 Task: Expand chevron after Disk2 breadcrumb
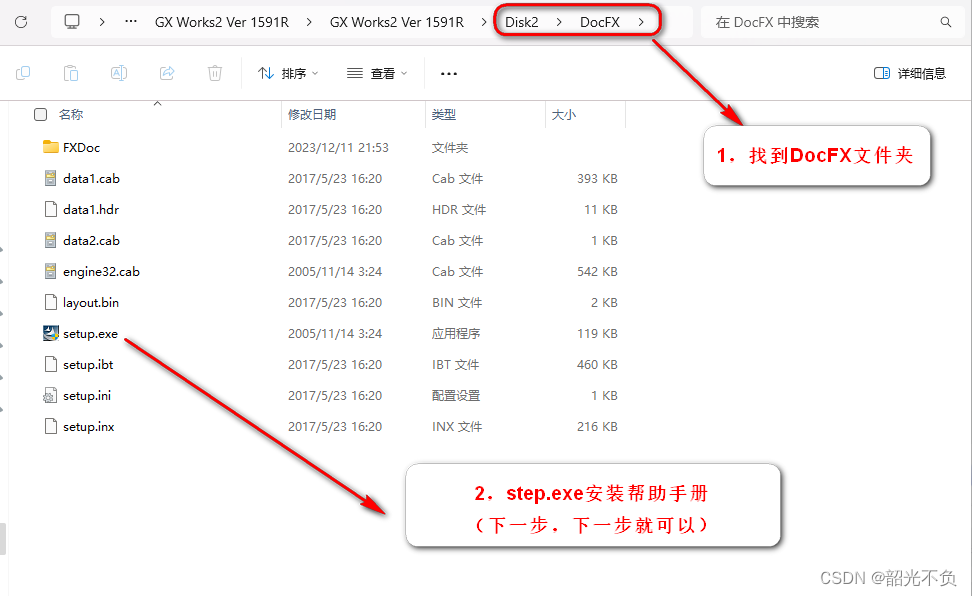point(559,22)
